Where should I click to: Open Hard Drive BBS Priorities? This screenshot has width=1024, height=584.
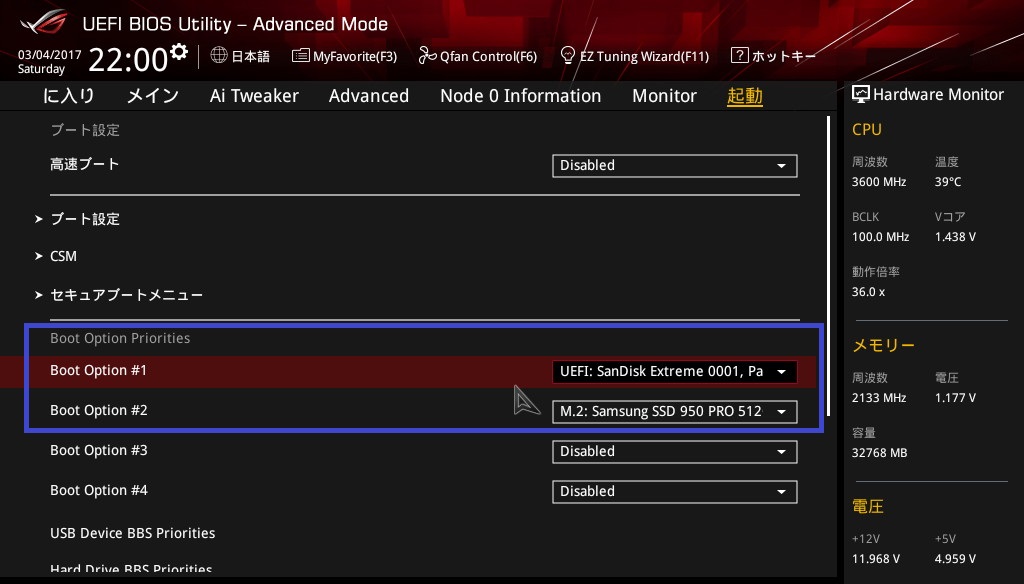131,568
